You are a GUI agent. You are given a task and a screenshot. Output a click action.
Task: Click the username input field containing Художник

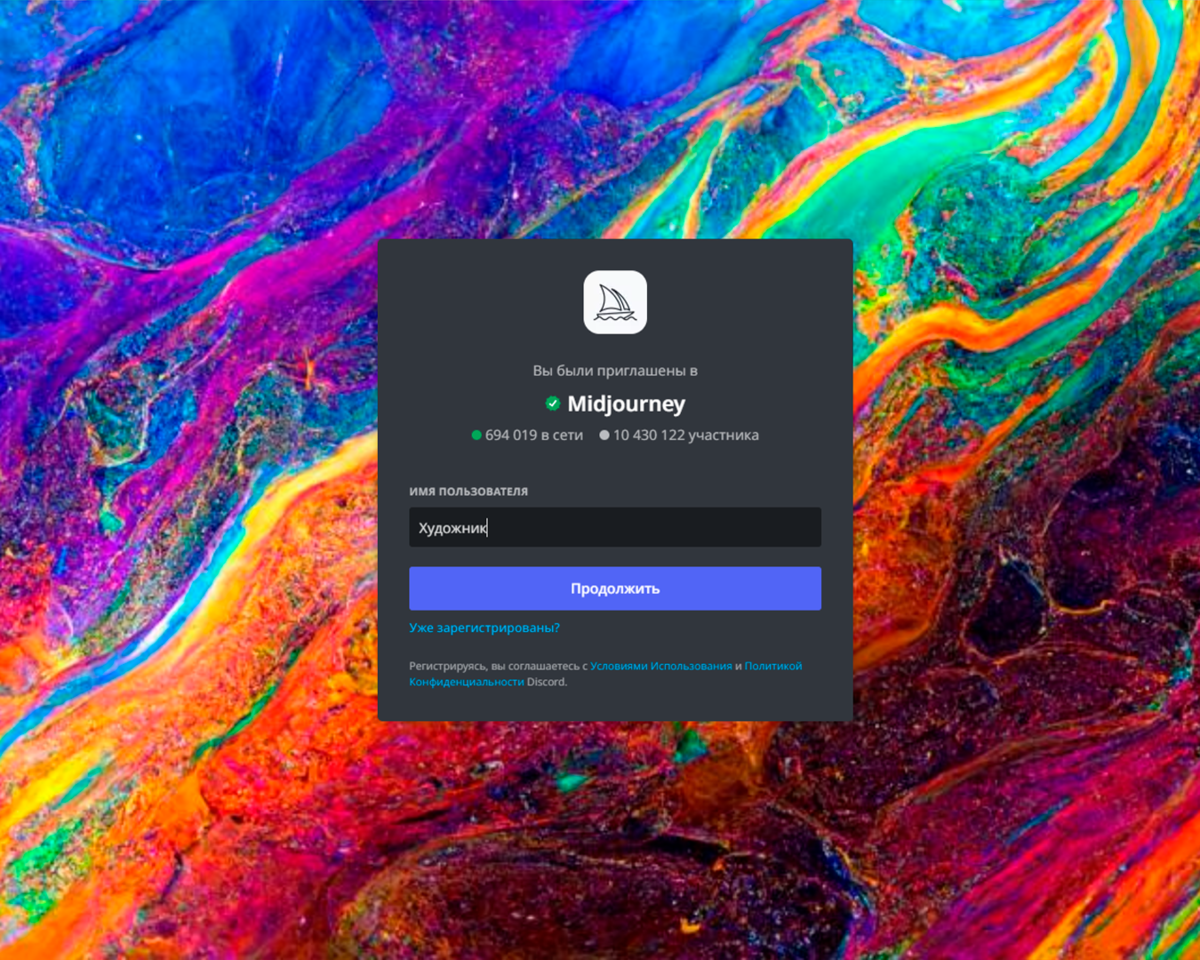[615, 527]
